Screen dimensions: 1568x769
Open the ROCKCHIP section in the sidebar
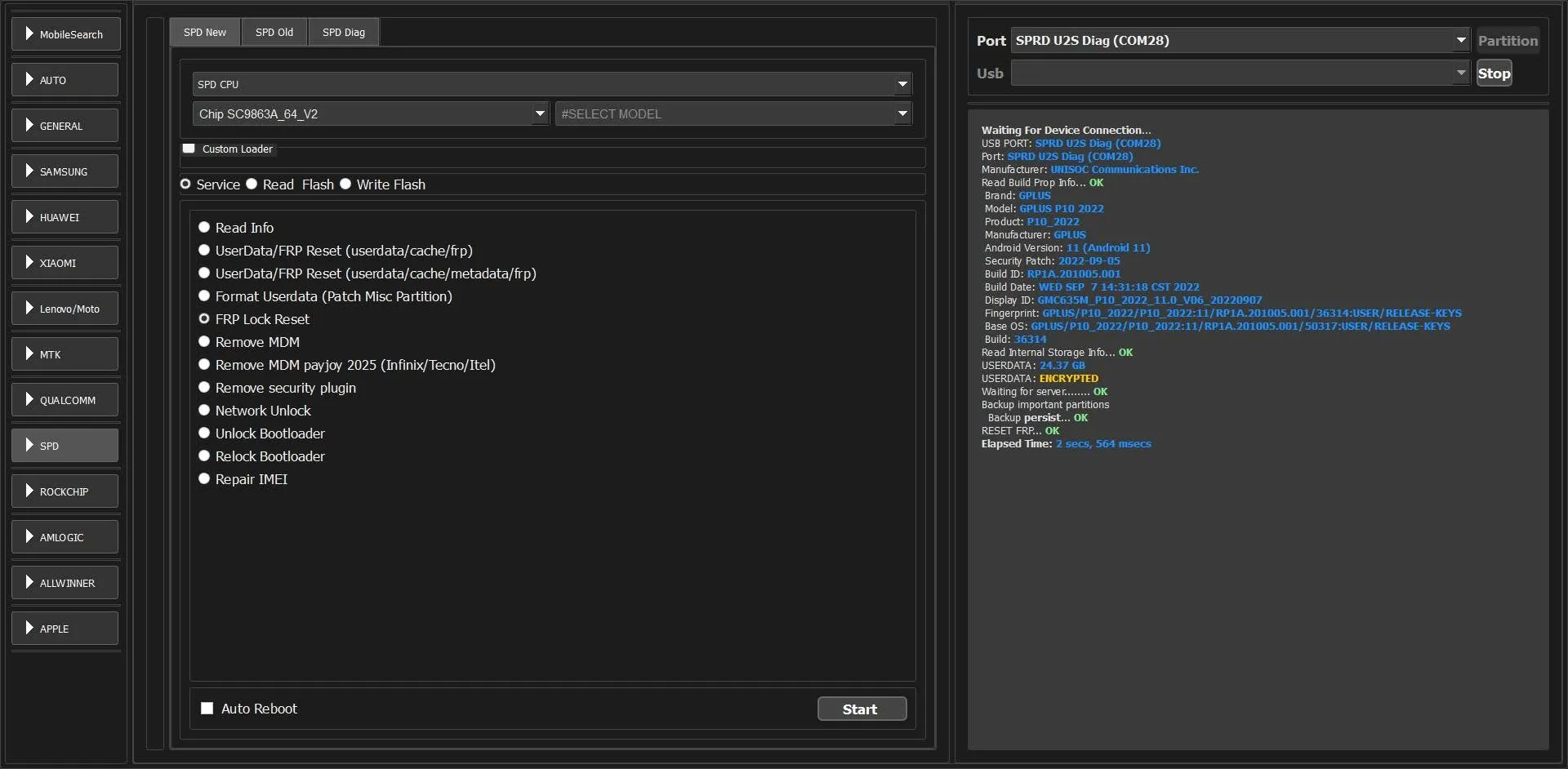(x=66, y=491)
